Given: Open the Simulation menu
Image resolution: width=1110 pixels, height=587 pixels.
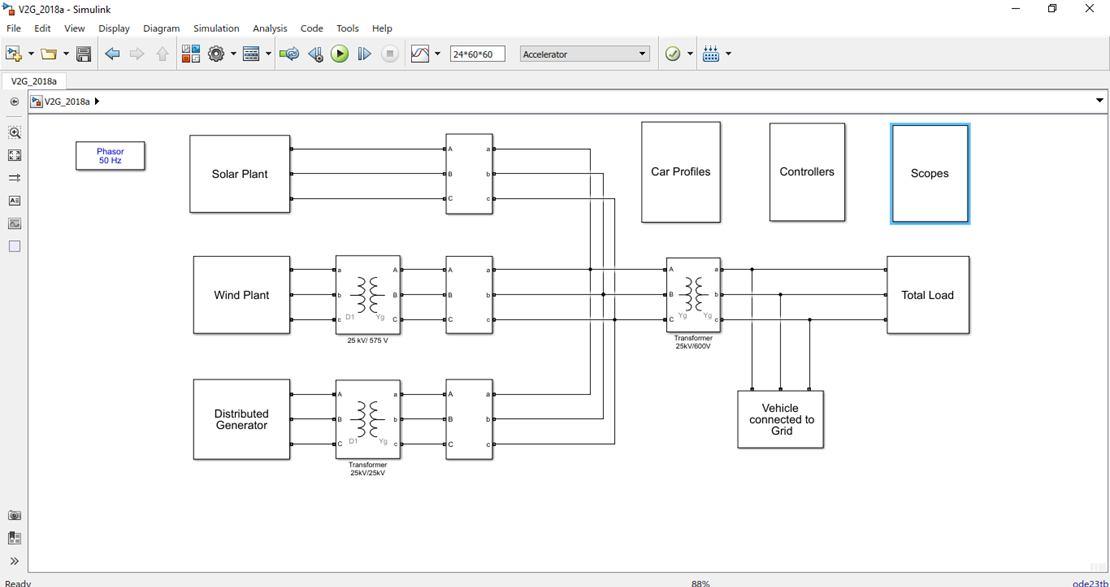Looking at the screenshot, I should point(216,28).
